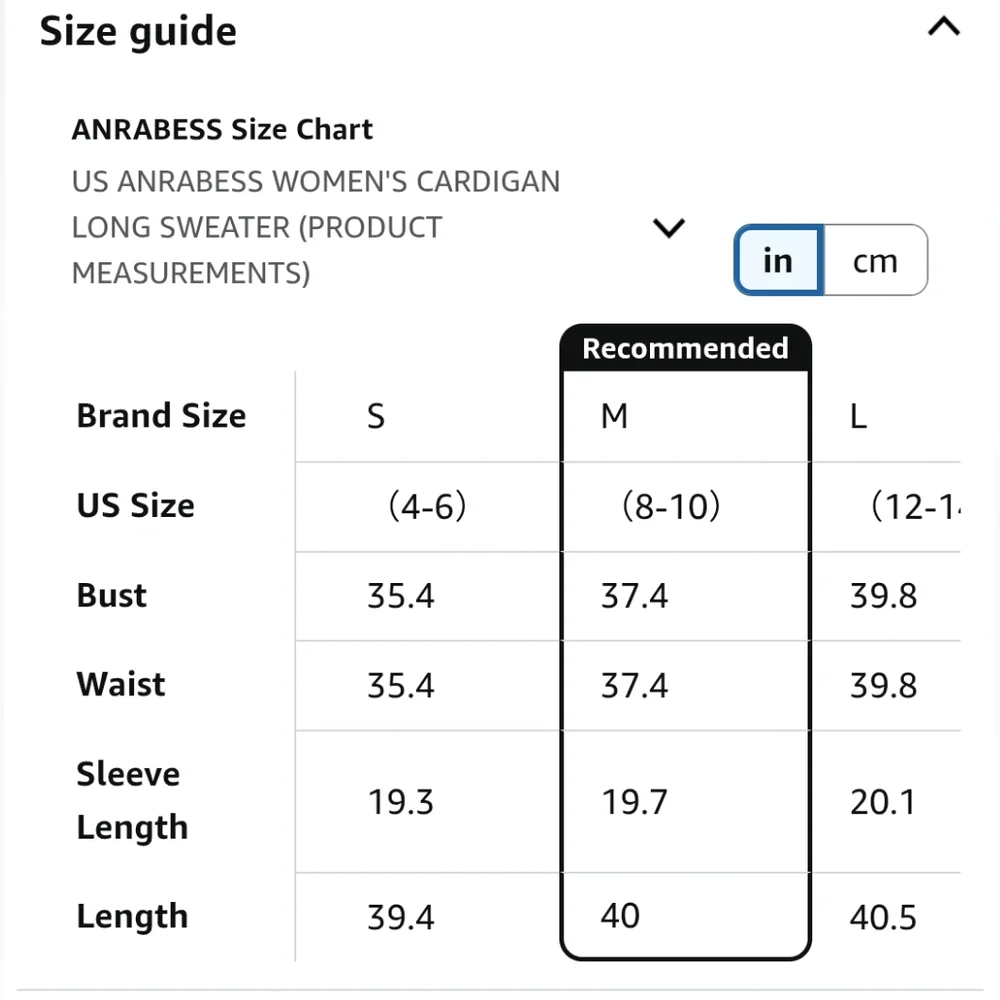Click the Sleeve Length row label
This screenshot has width=1000, height=1000.
point(131,801)
